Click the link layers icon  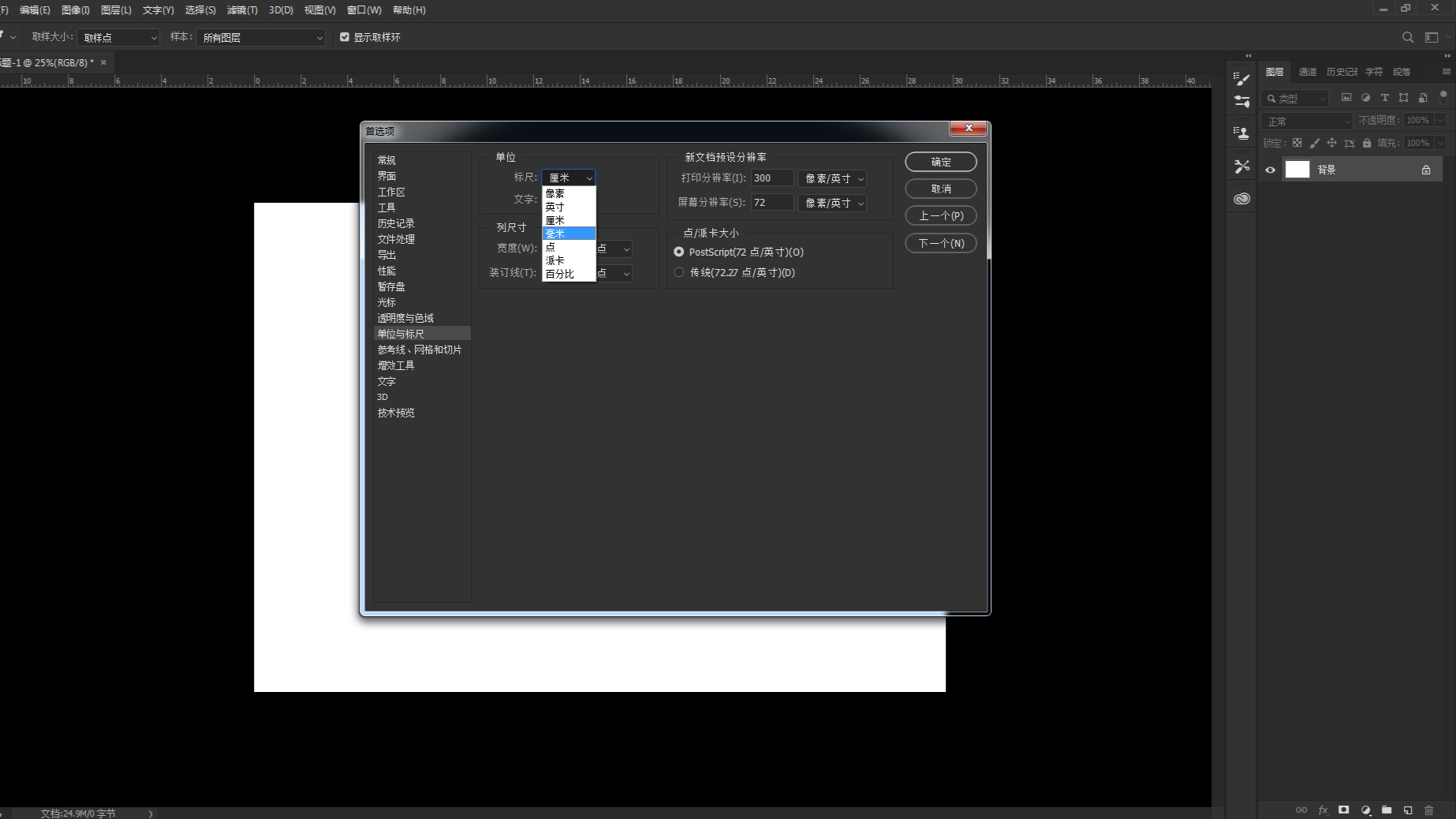(x=1301, y=810)
